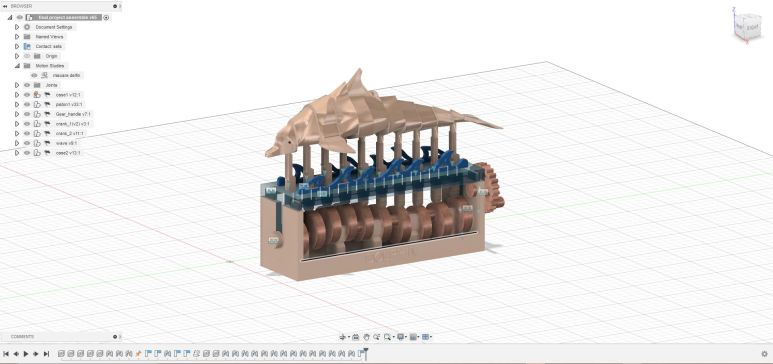Open Grid and Snaps settings icon
The height and width of the screenshot is (364, 773).
[x=413, y=337]
